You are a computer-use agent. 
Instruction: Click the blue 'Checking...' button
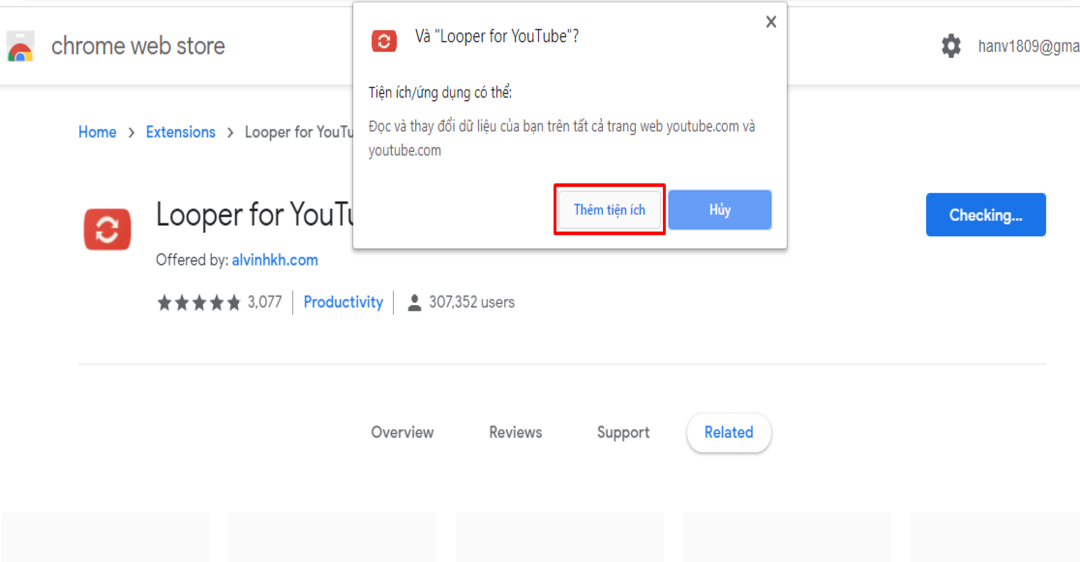click(x=986, y=215)
